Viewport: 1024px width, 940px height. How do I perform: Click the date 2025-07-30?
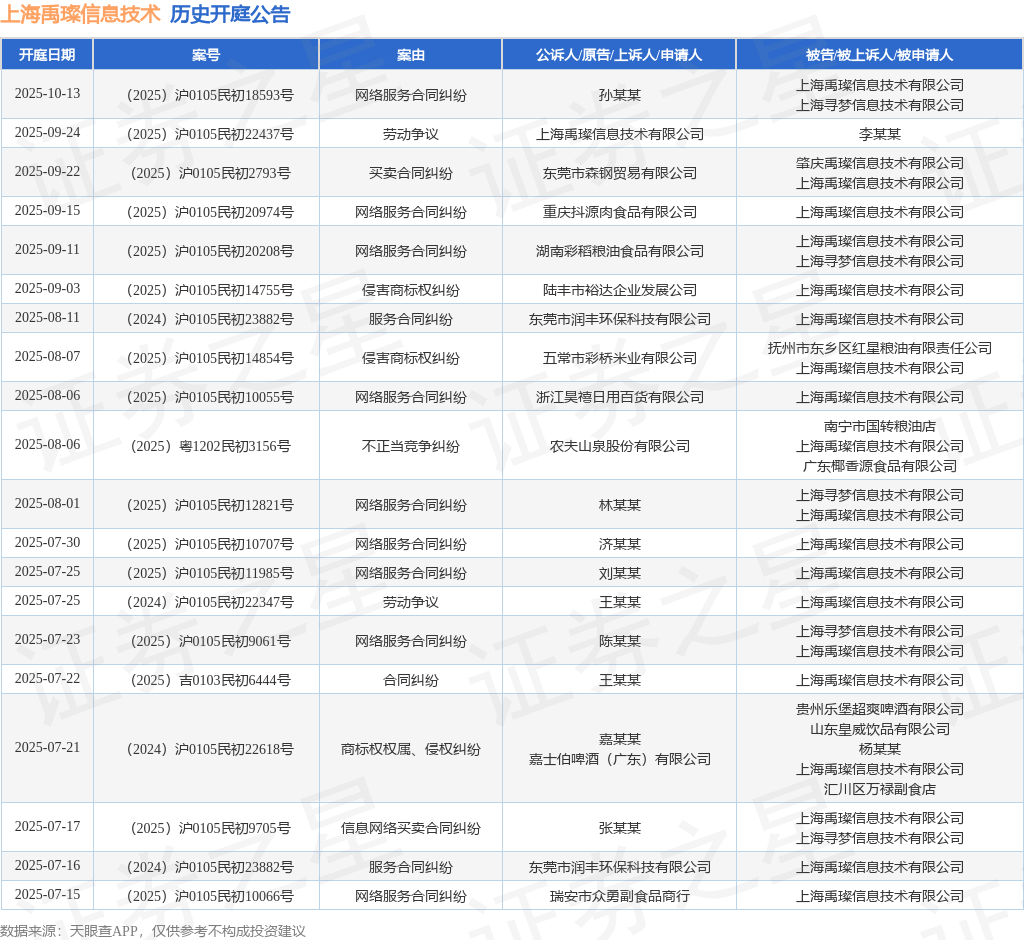point(47,542)
